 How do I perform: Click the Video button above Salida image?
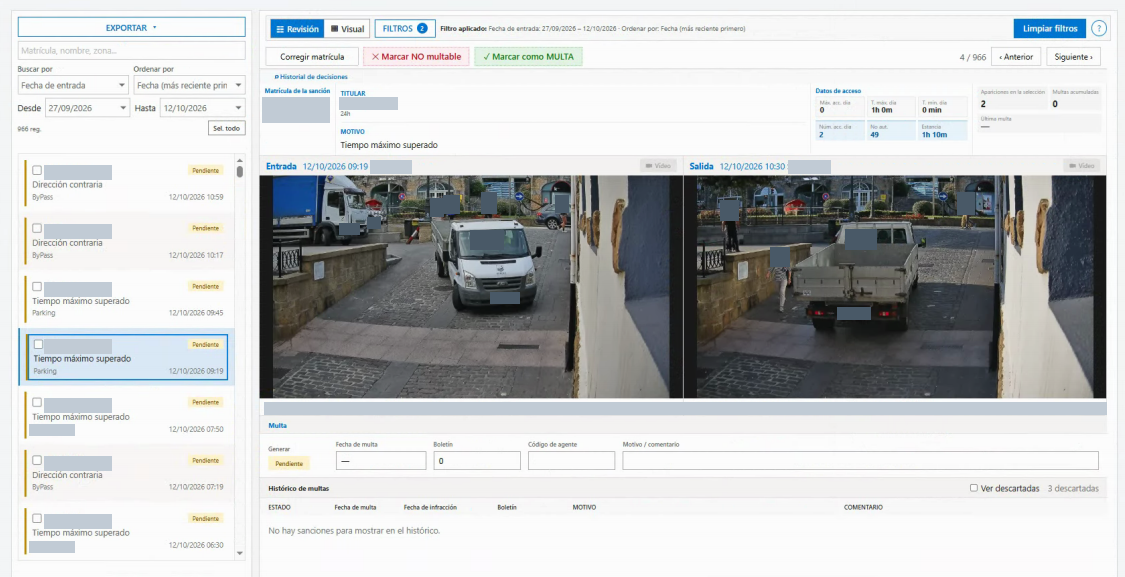pos(1081,166)
